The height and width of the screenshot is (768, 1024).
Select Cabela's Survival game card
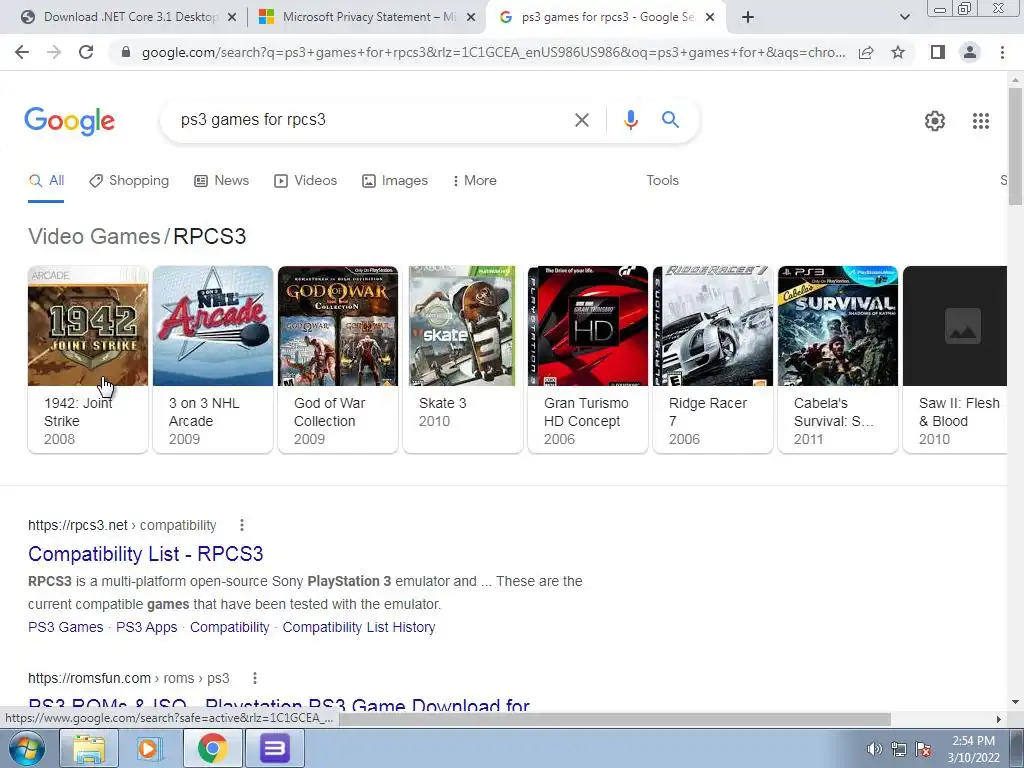coord(838,359)
